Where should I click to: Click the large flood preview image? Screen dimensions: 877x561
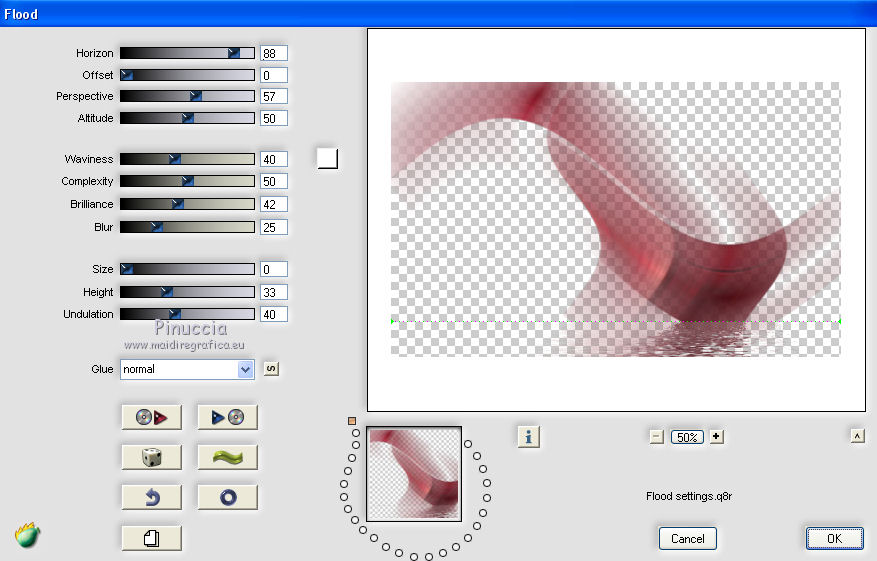[x=615, y=219]
